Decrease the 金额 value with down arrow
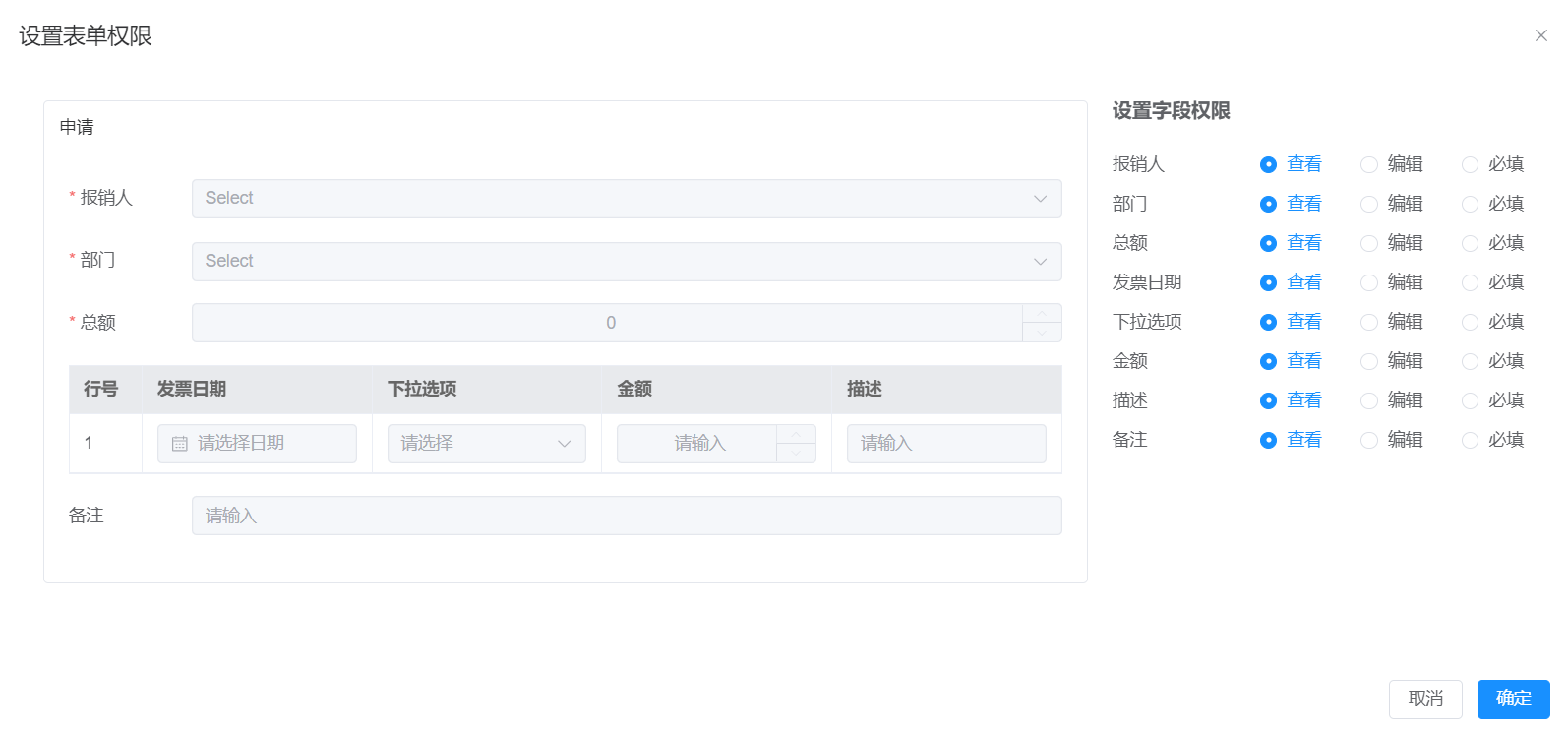Screen dimensions: 1568x733 click(x=796, y=454)
